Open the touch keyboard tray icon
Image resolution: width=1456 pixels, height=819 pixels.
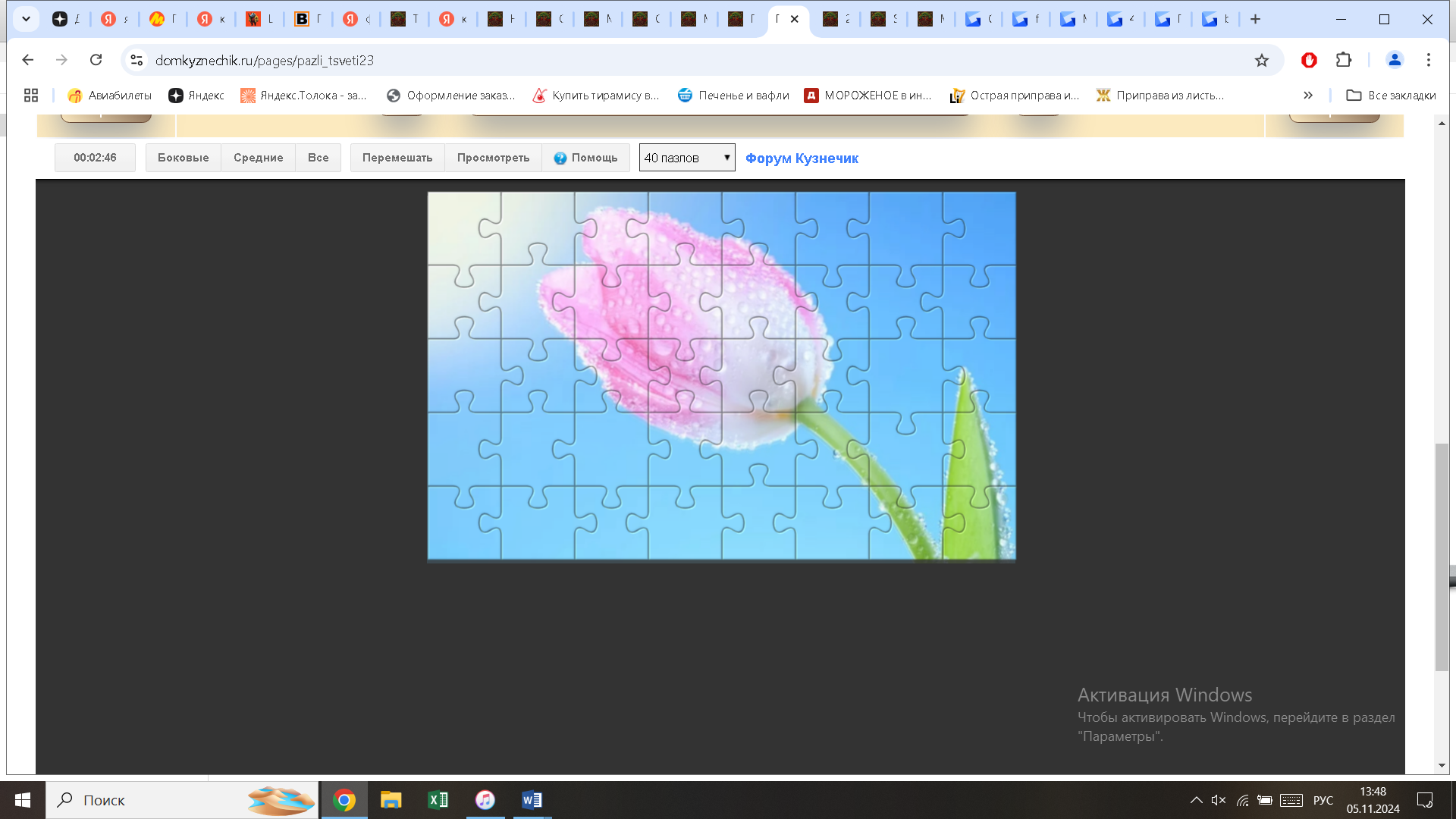click(x=1291, y=800)
